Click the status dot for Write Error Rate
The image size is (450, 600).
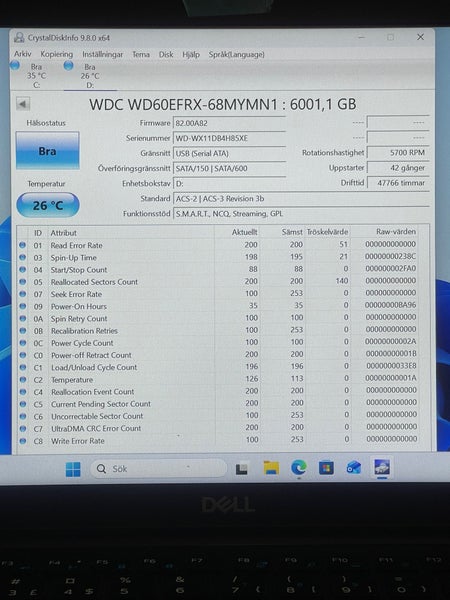tap(23, 441)
